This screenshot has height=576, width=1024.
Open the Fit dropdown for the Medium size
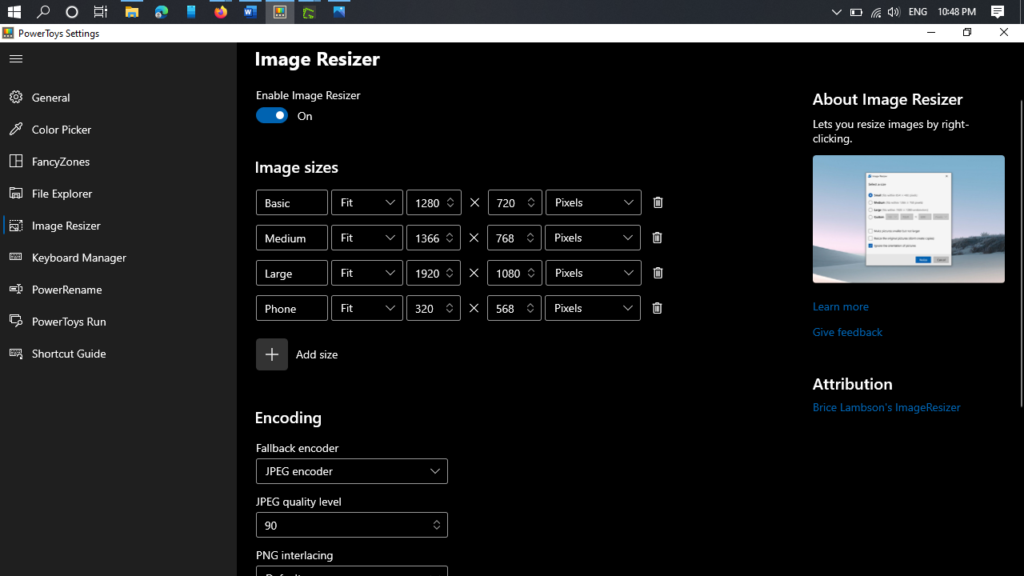pos(367,238)
